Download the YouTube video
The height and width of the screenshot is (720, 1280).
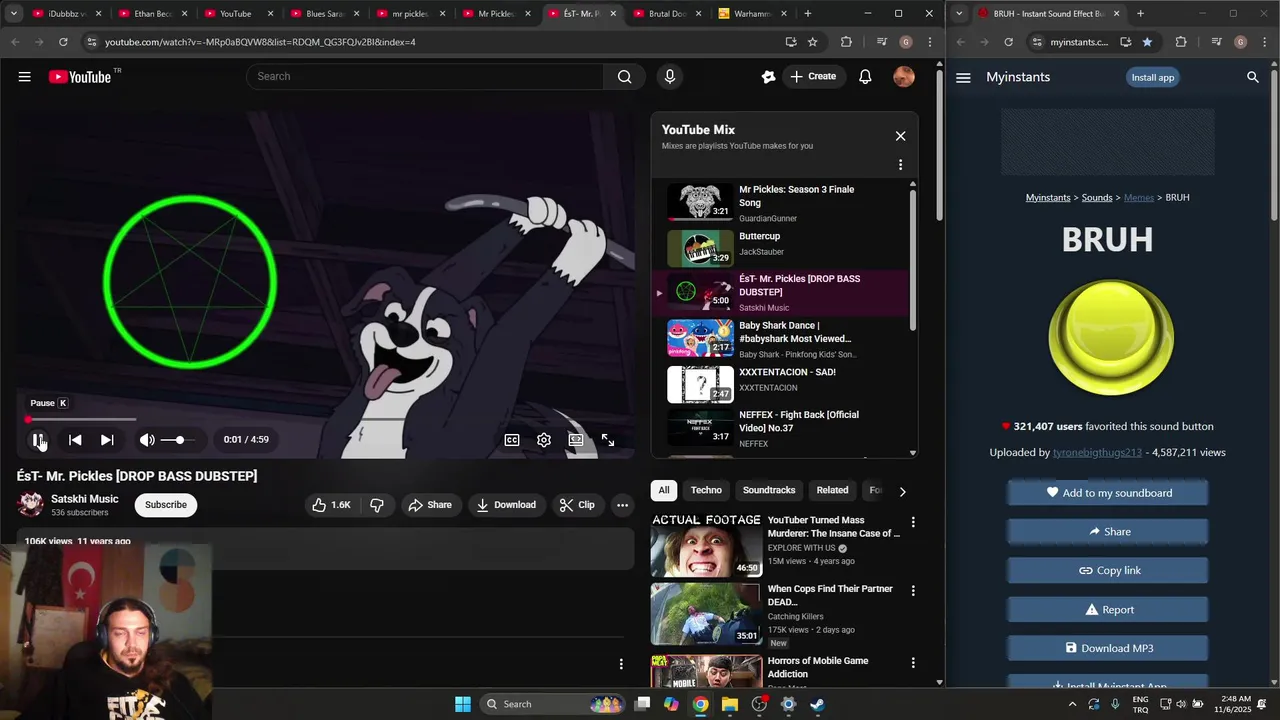tap(506, 505)
